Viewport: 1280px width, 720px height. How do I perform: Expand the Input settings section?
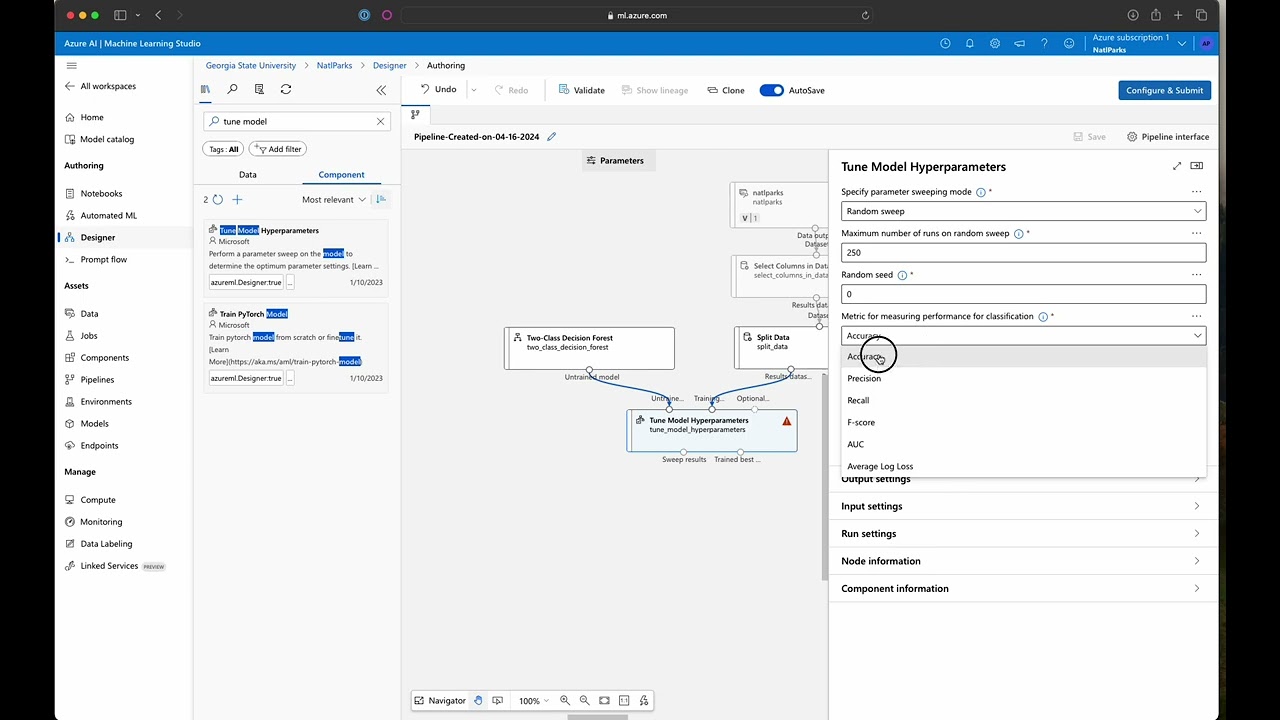[1023, 506]
